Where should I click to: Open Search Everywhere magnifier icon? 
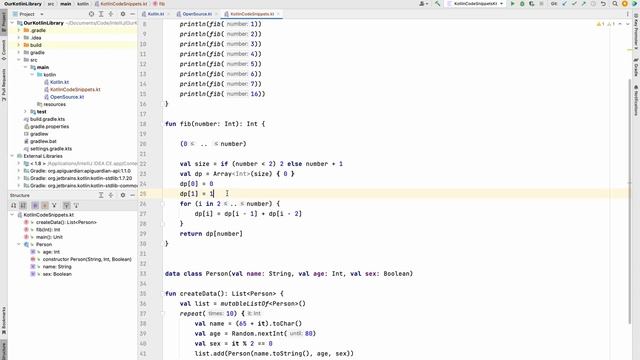point(615,4)
